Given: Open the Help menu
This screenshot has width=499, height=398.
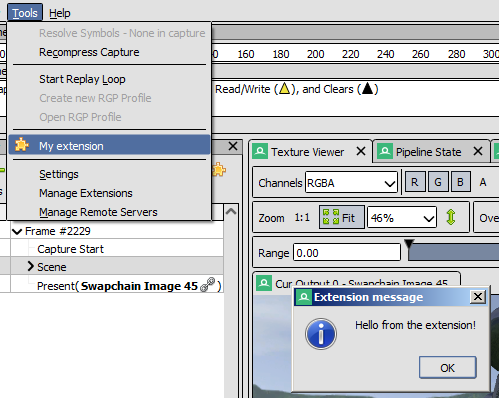Looking at the screenshot, I should 60,13.
